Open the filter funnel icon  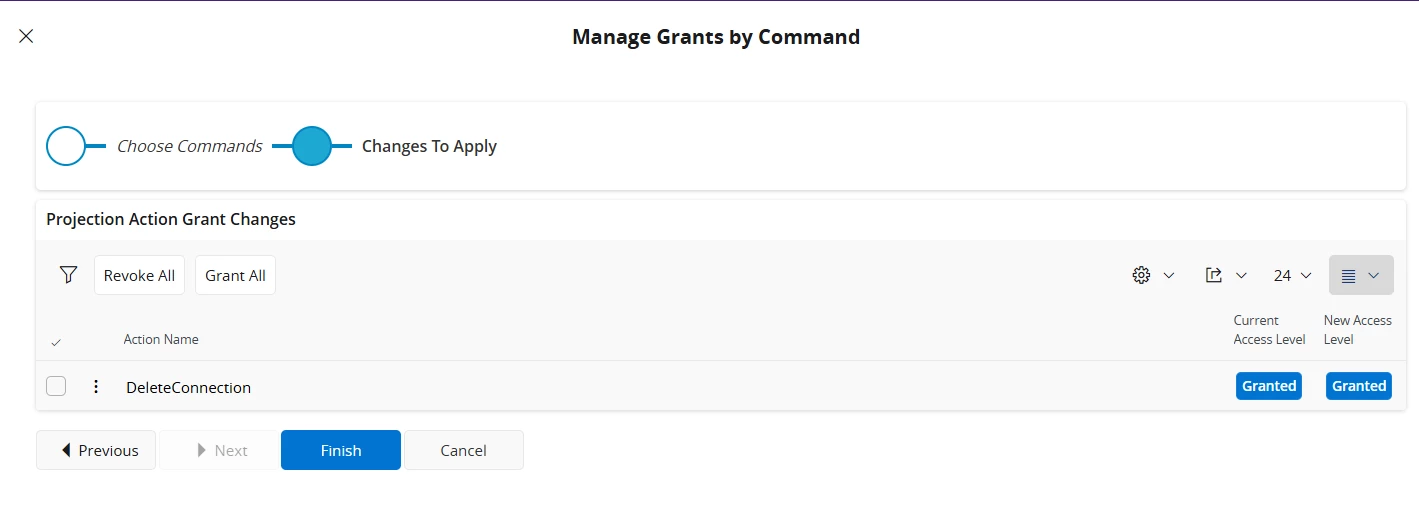68,275
